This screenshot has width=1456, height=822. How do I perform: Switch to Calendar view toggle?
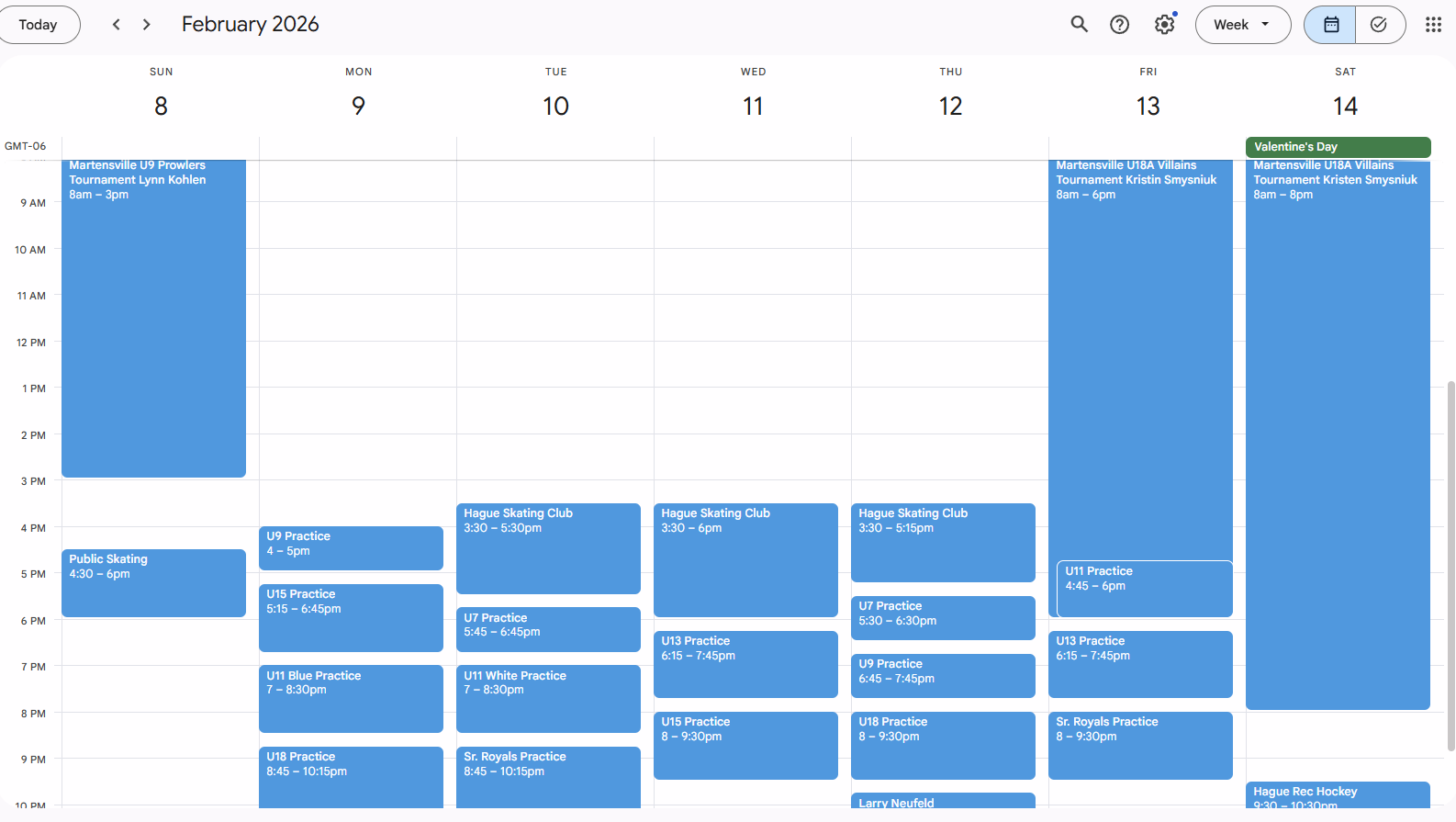click(x=1330, y=25)
